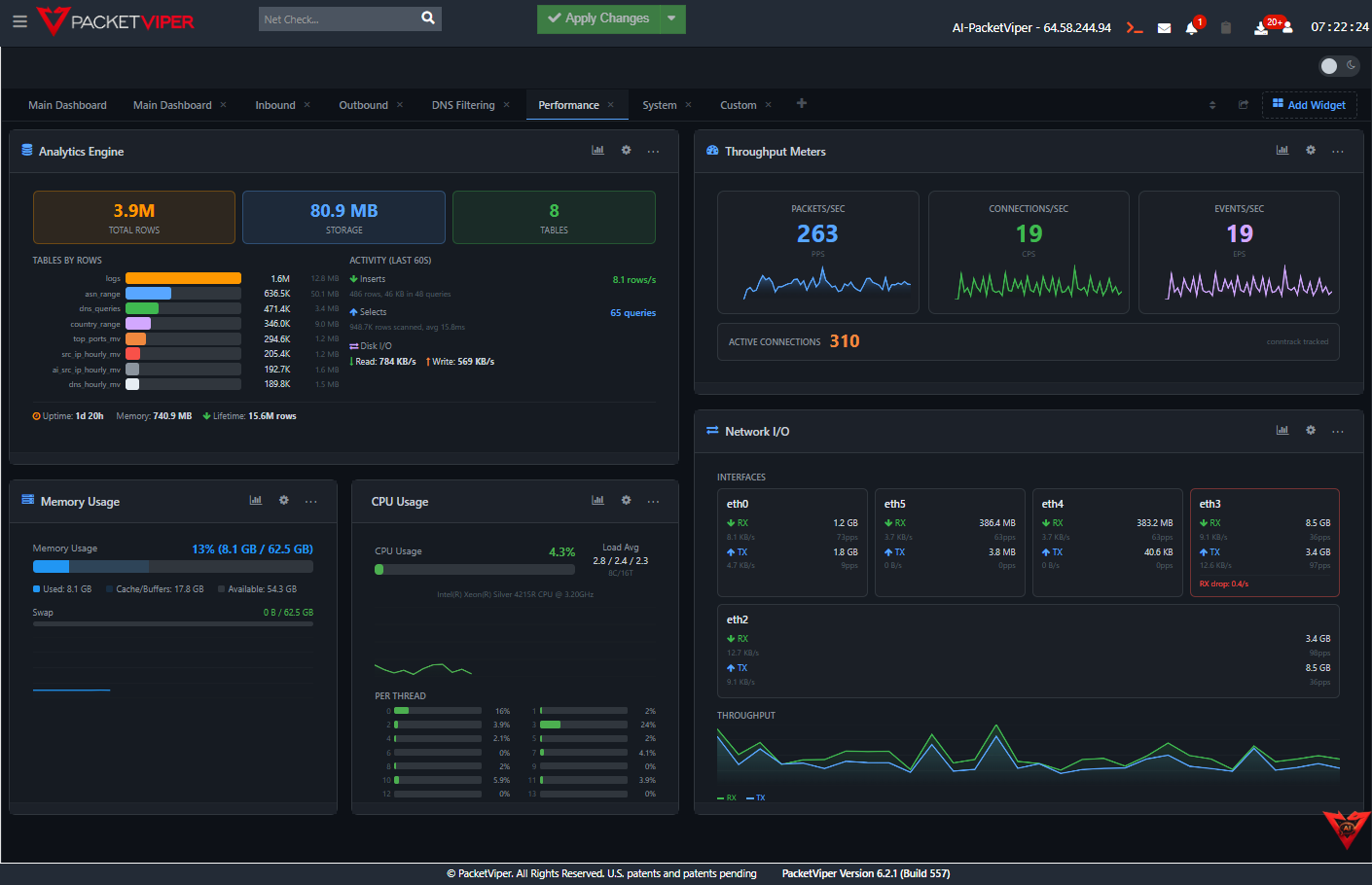Click the search magnifier in Net Check

click(428, 18)
